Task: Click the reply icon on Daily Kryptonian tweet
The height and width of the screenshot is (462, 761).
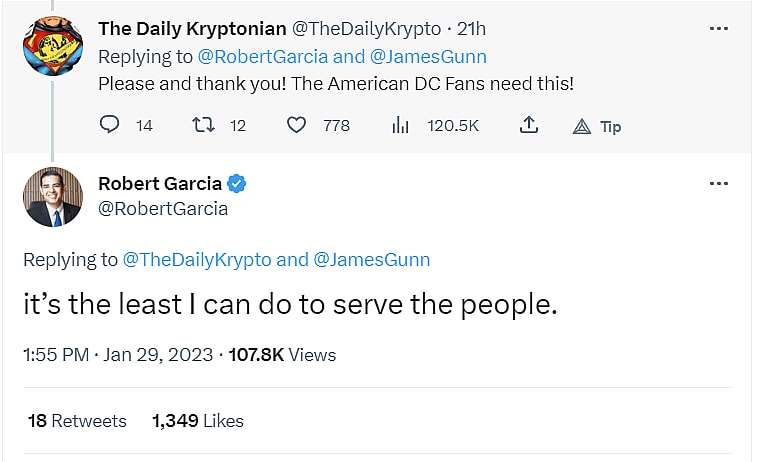Action: [110, 125]
